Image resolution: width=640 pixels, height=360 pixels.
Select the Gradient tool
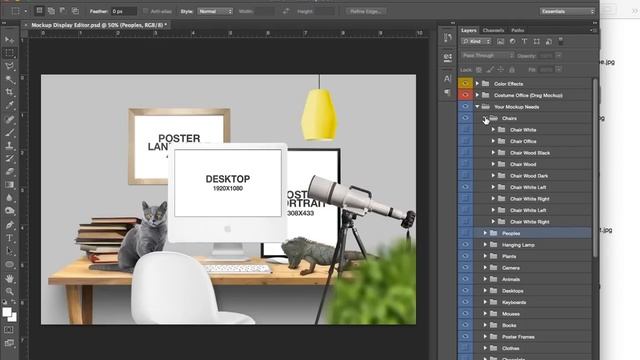pos(9,184)
